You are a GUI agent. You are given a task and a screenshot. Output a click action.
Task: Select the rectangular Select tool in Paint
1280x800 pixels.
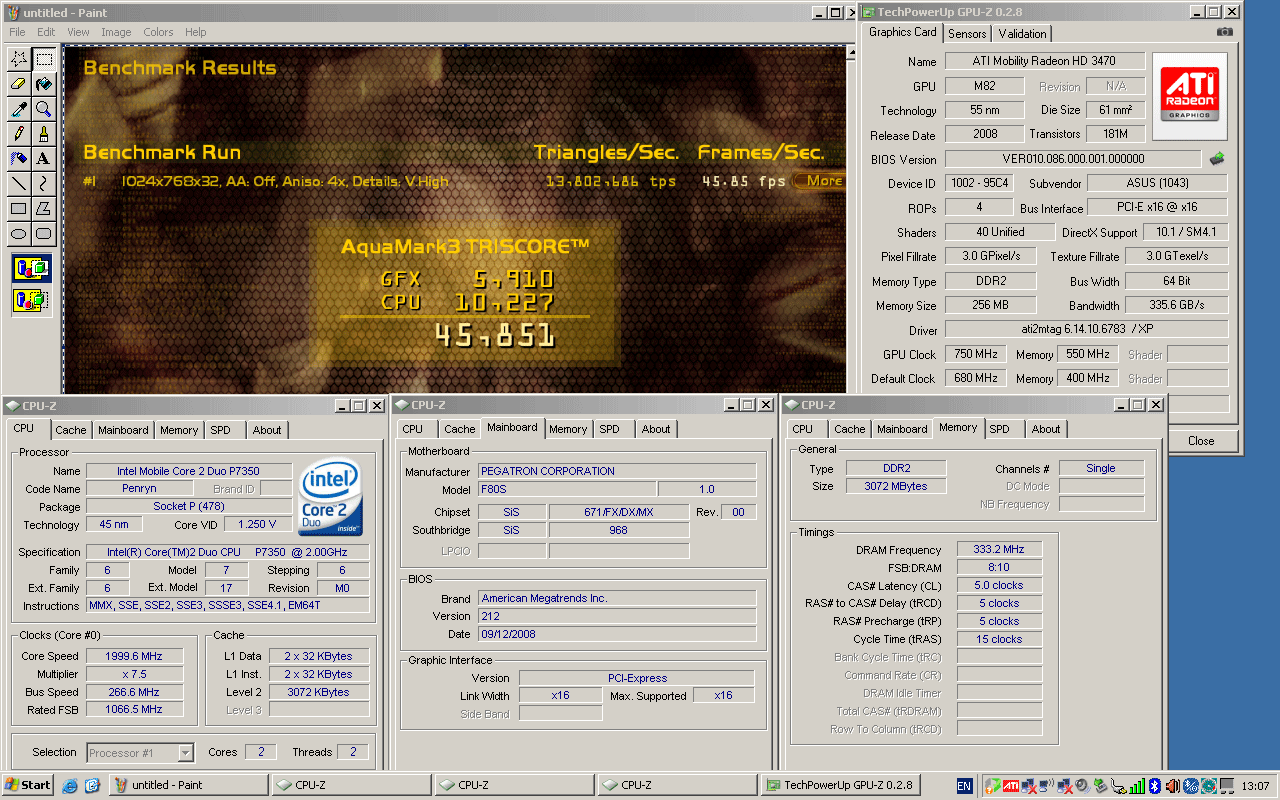(44, 59)
